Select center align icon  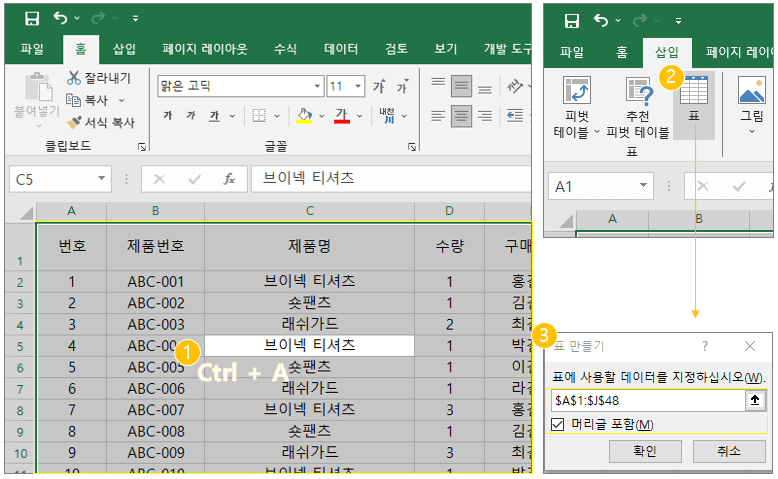pos(461,116)
